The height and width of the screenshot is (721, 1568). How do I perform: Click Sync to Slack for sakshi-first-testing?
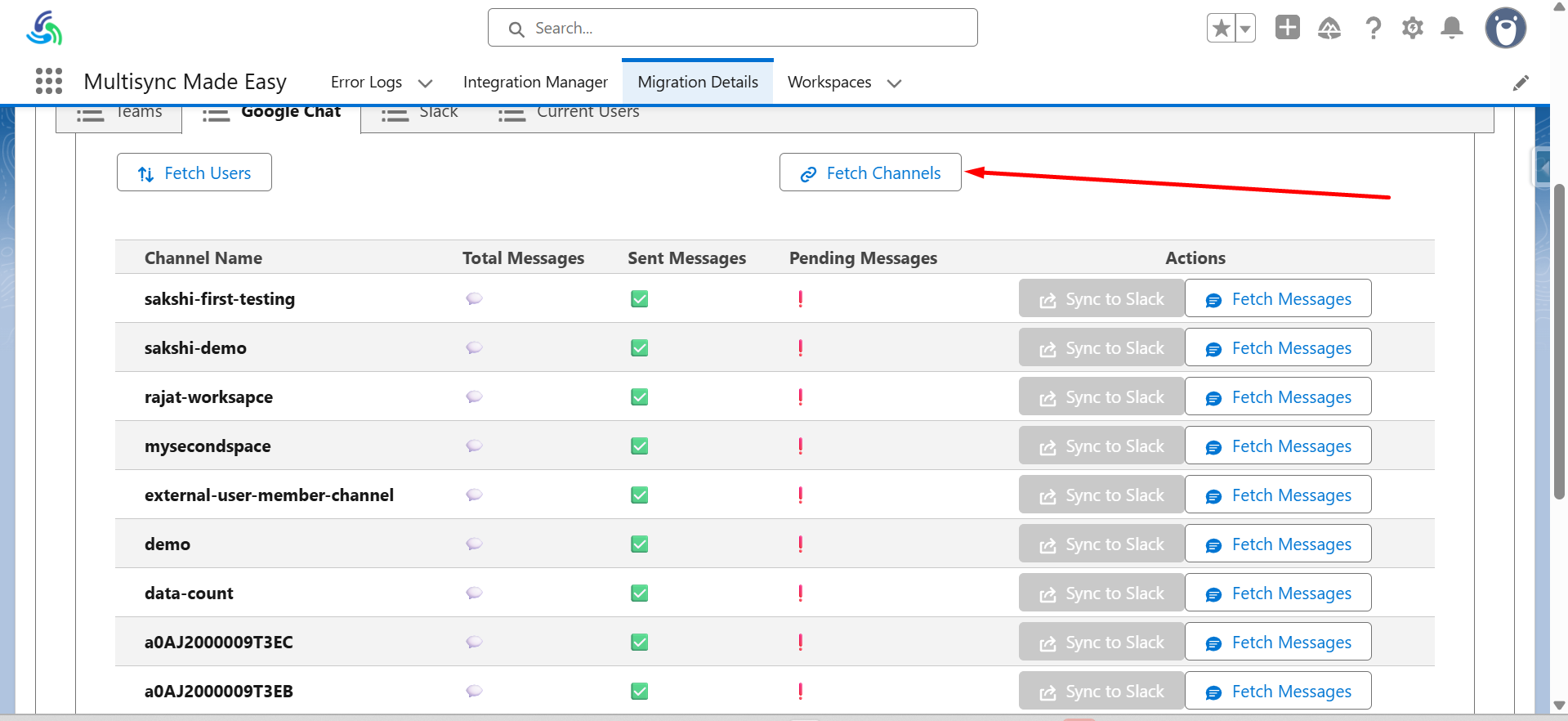1101,298
